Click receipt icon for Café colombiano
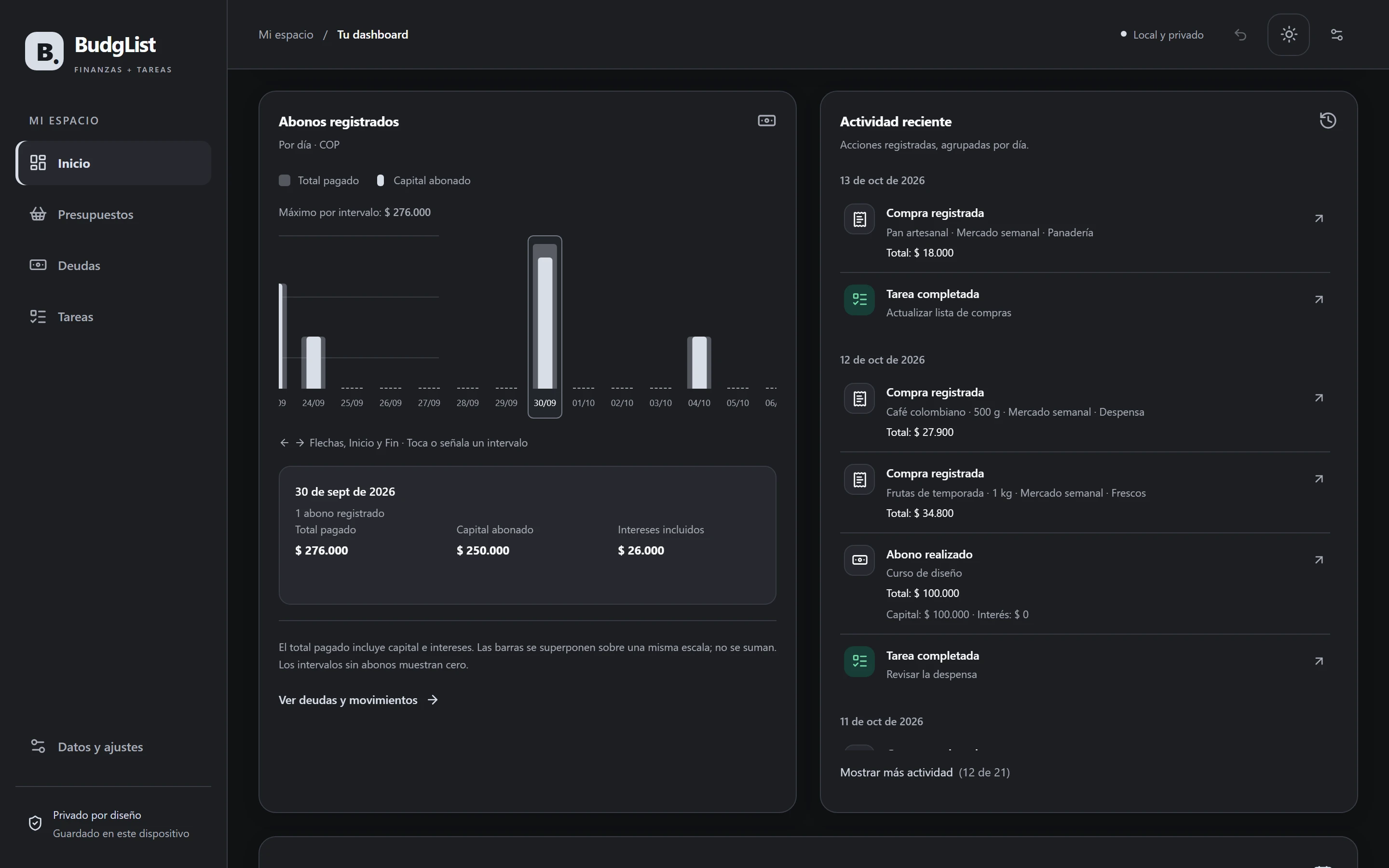This screenshot has width=1389, height=868. (x=859, y=398)
